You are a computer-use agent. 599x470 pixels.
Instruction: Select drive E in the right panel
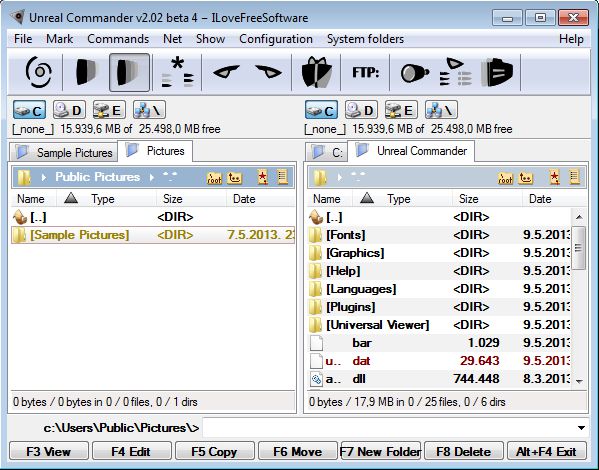(401, 110)
